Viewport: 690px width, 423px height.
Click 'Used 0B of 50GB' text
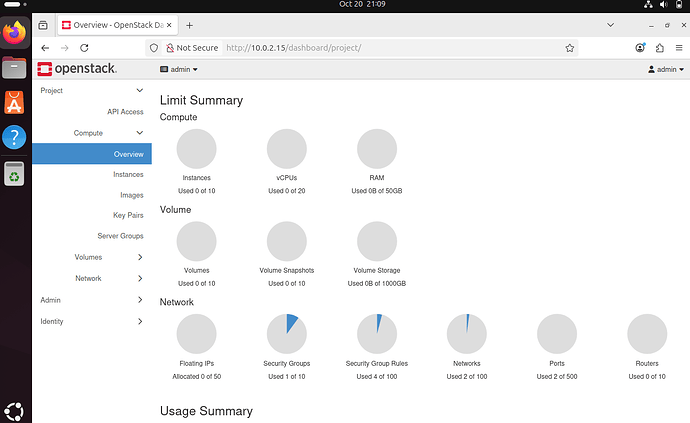coord(377,191)
